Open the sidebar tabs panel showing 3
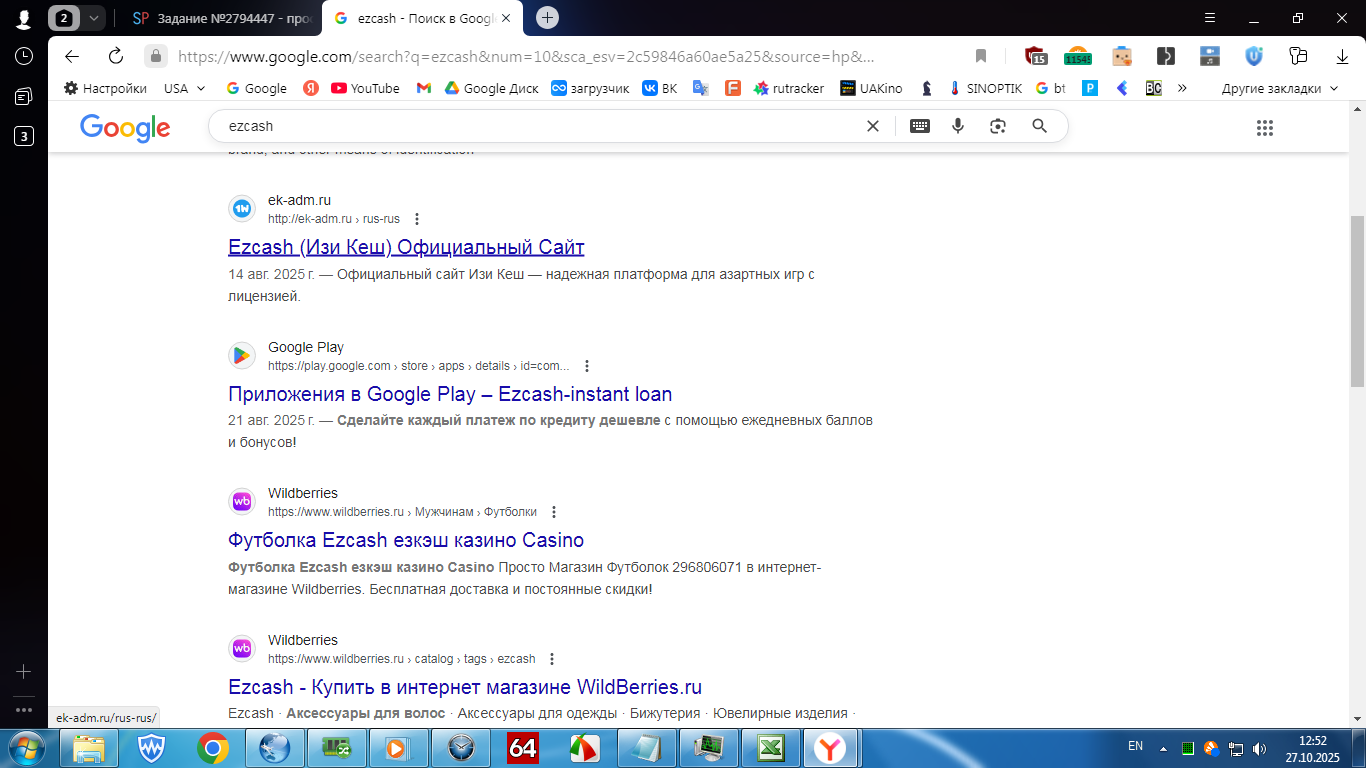Viewport: 1366px width, 768px height. 24,136
